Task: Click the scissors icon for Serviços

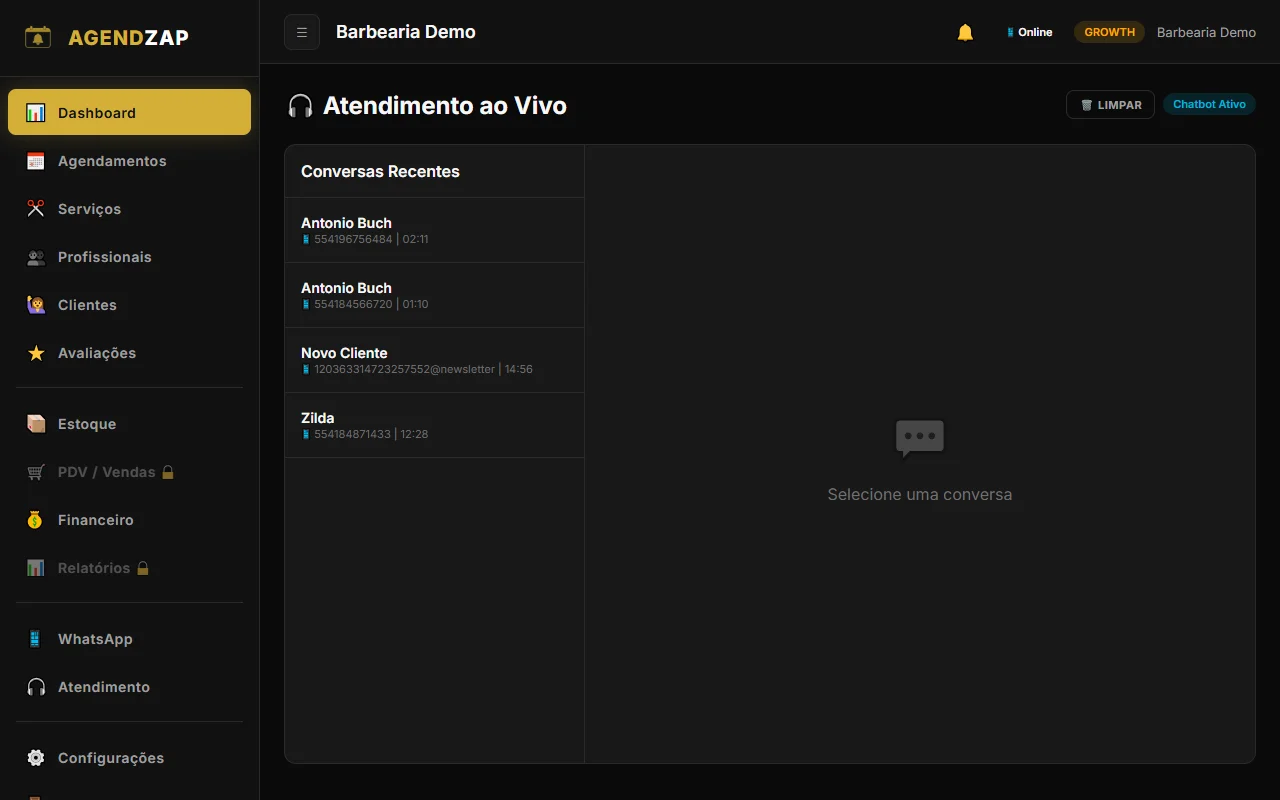Action: click(36, 209)
